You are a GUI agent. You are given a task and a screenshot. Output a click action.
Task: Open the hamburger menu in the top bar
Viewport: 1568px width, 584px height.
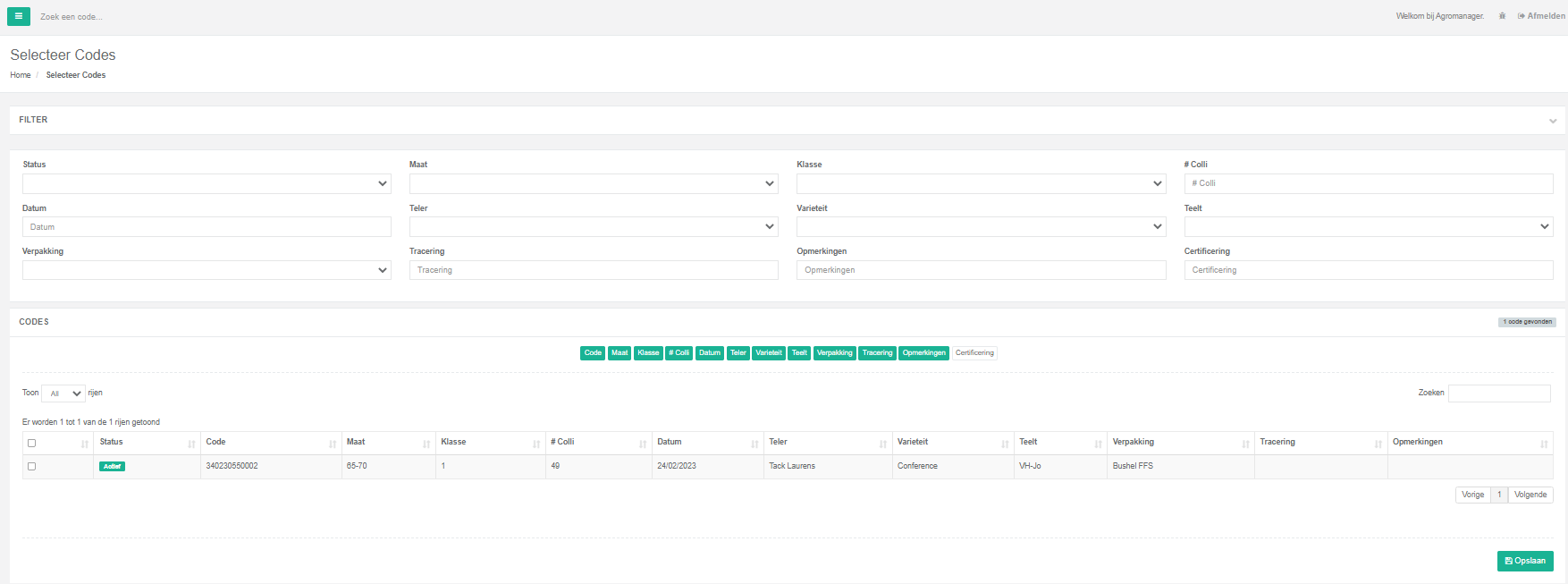coord(18,16)
